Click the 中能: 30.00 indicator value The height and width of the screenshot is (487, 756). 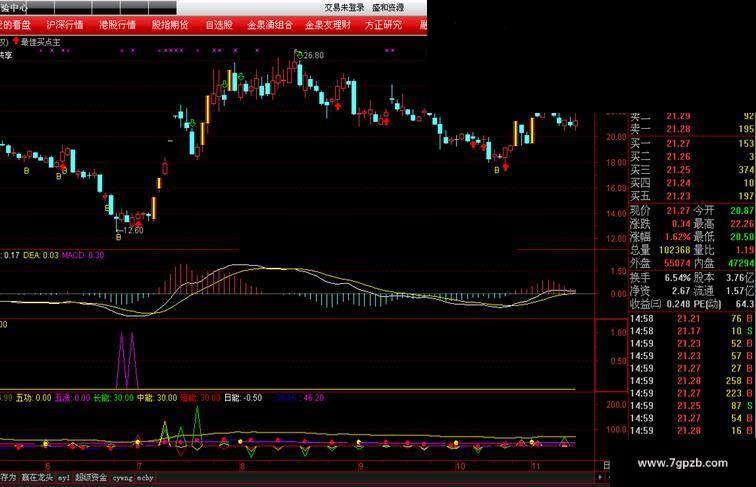157,398
